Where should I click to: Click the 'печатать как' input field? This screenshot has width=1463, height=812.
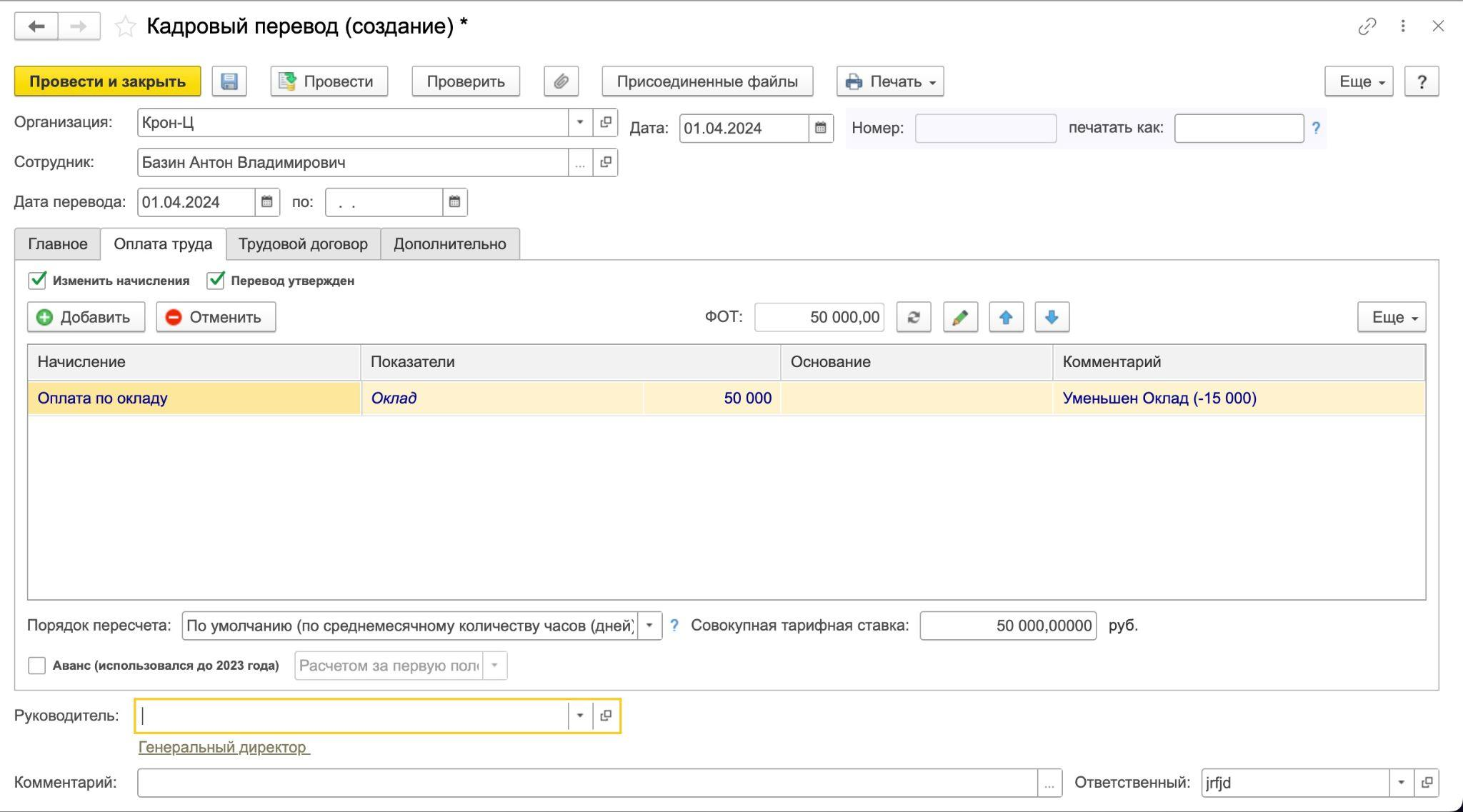point(1239,129)
